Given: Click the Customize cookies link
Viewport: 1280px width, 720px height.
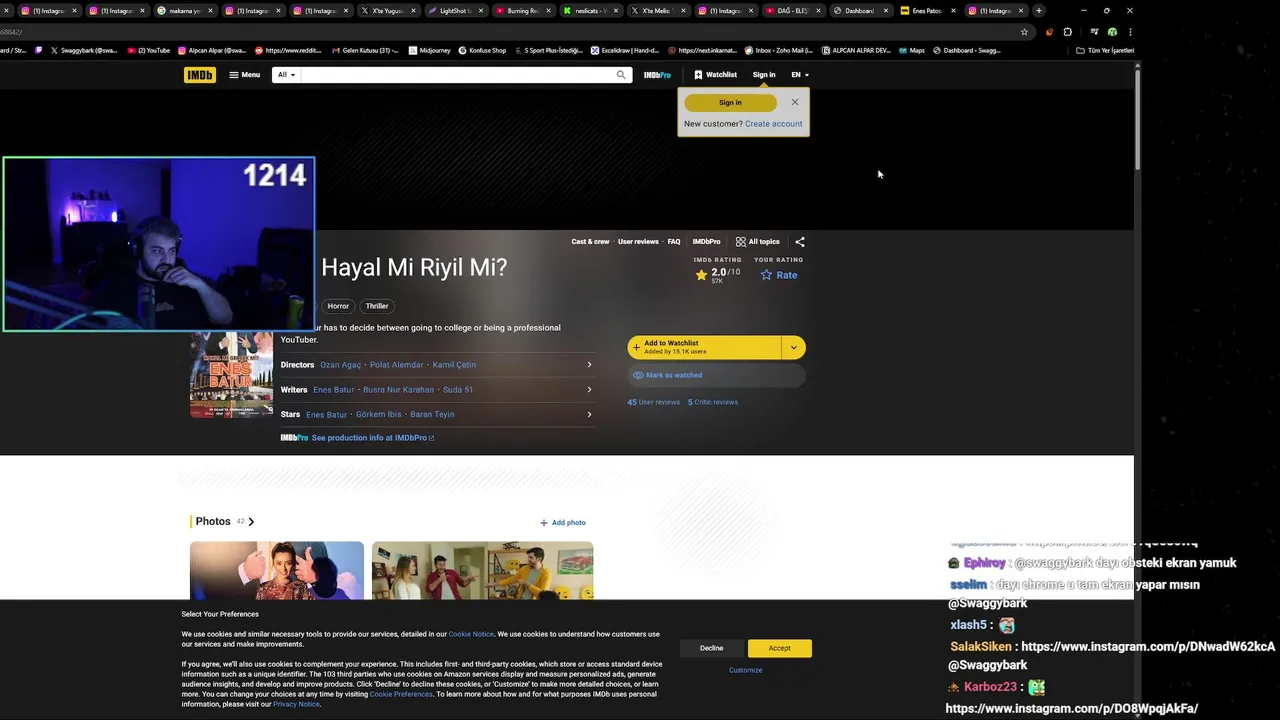Looking at the screenshot, I should point(745,670).
